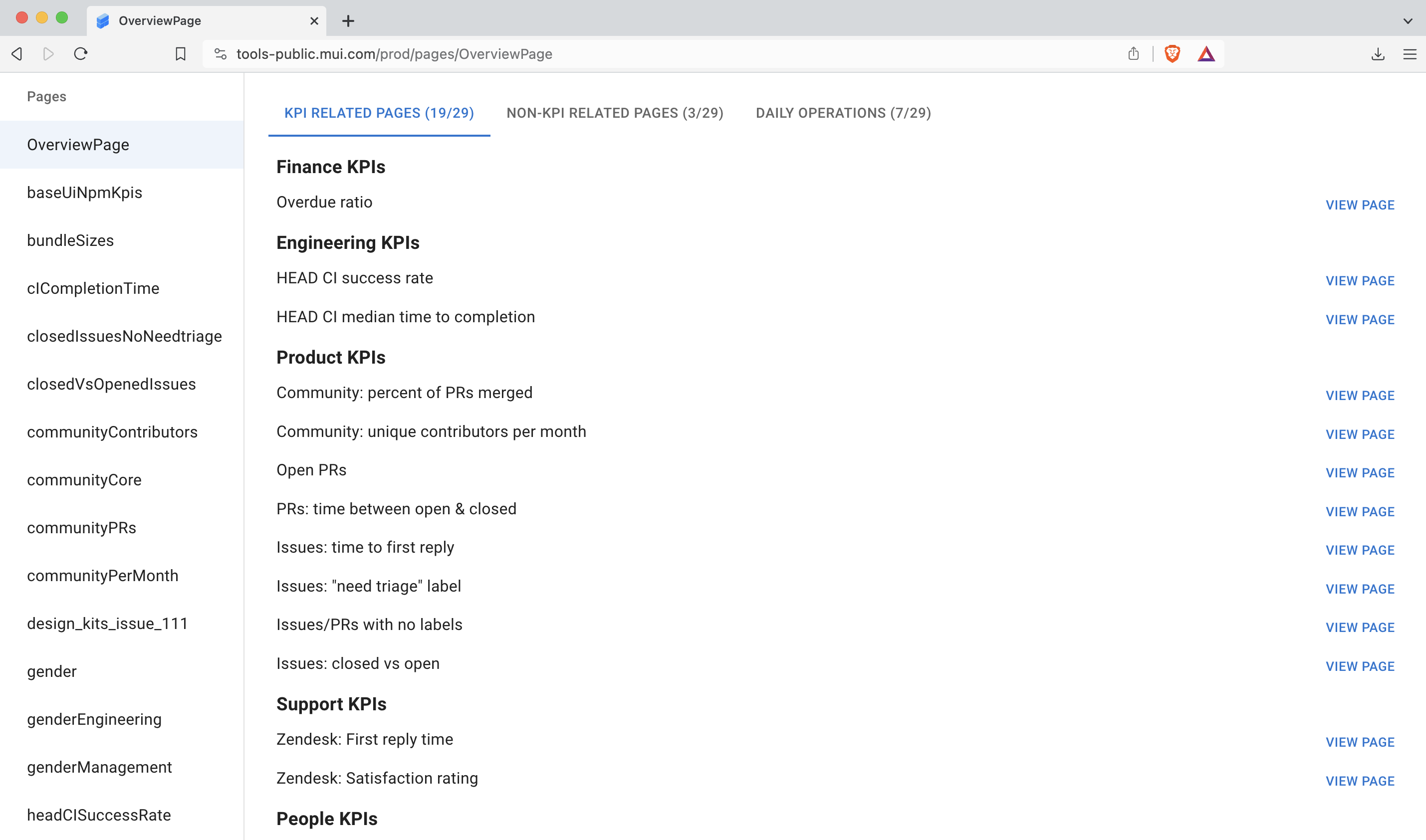Navigate back using the browser back arrow
Viewport: 1426px width, 840px height.
(16, 54)
